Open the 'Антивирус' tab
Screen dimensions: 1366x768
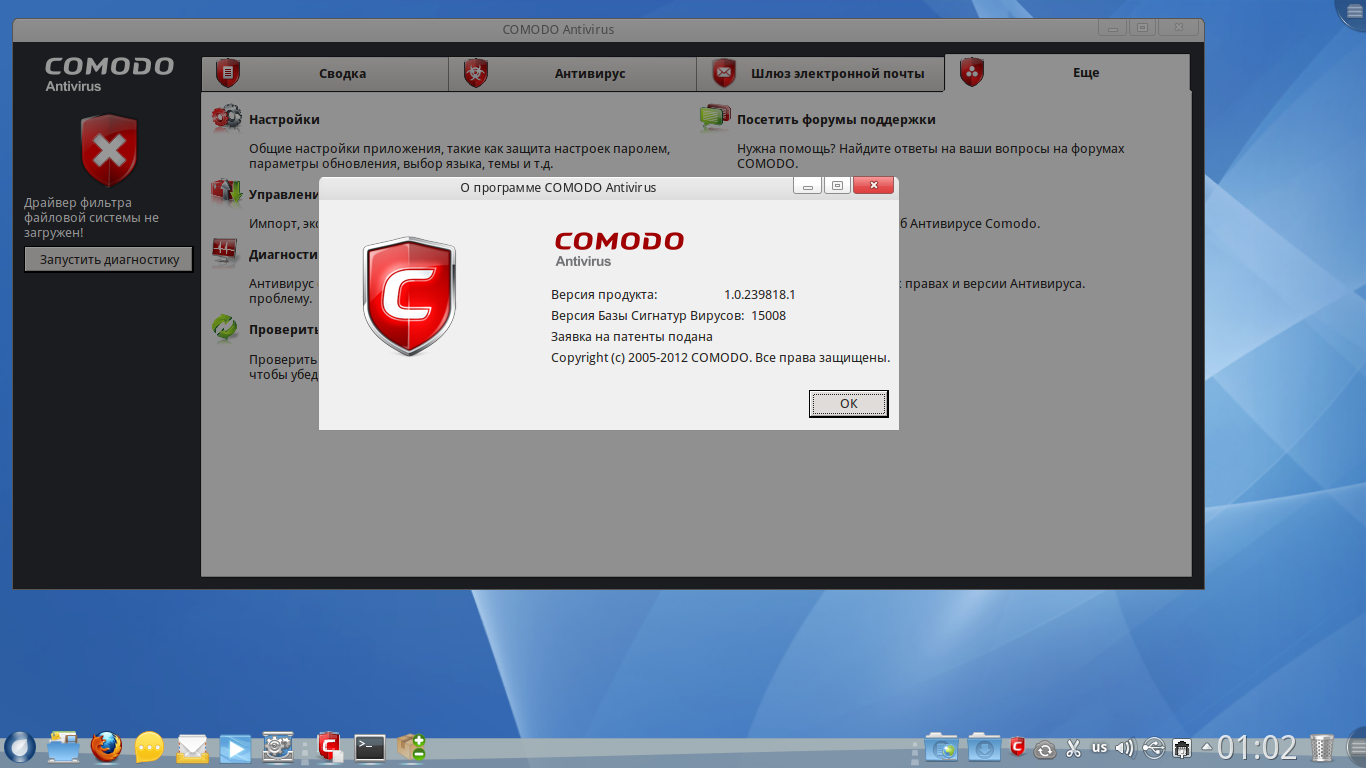pos(572,73)
